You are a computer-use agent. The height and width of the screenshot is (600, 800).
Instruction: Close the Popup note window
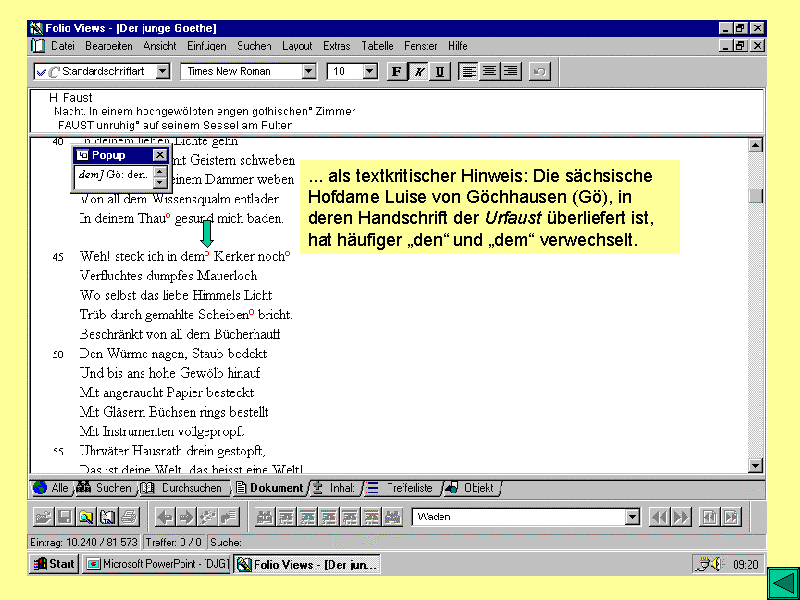[160, 156]
